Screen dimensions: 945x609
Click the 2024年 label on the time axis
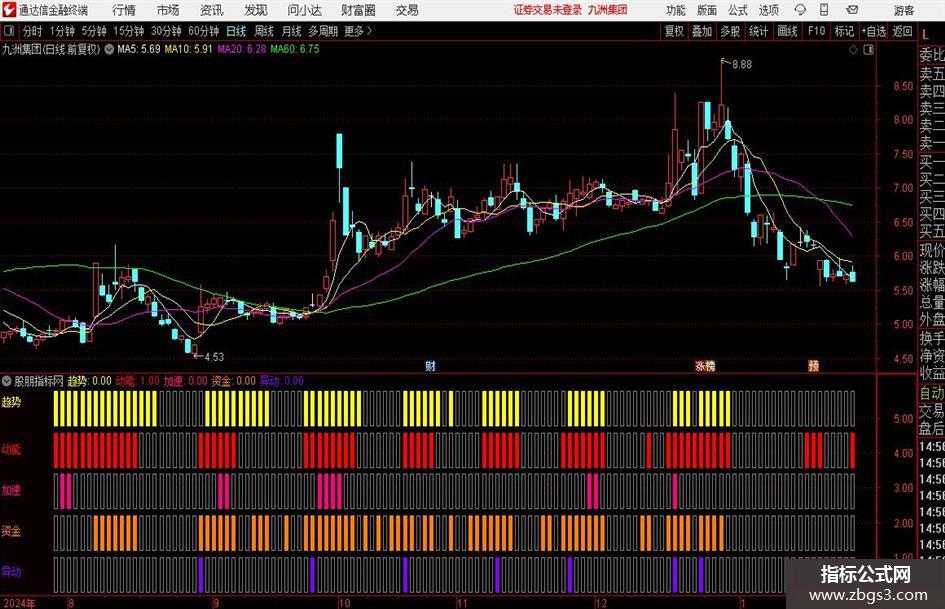[x=19, y=603]
